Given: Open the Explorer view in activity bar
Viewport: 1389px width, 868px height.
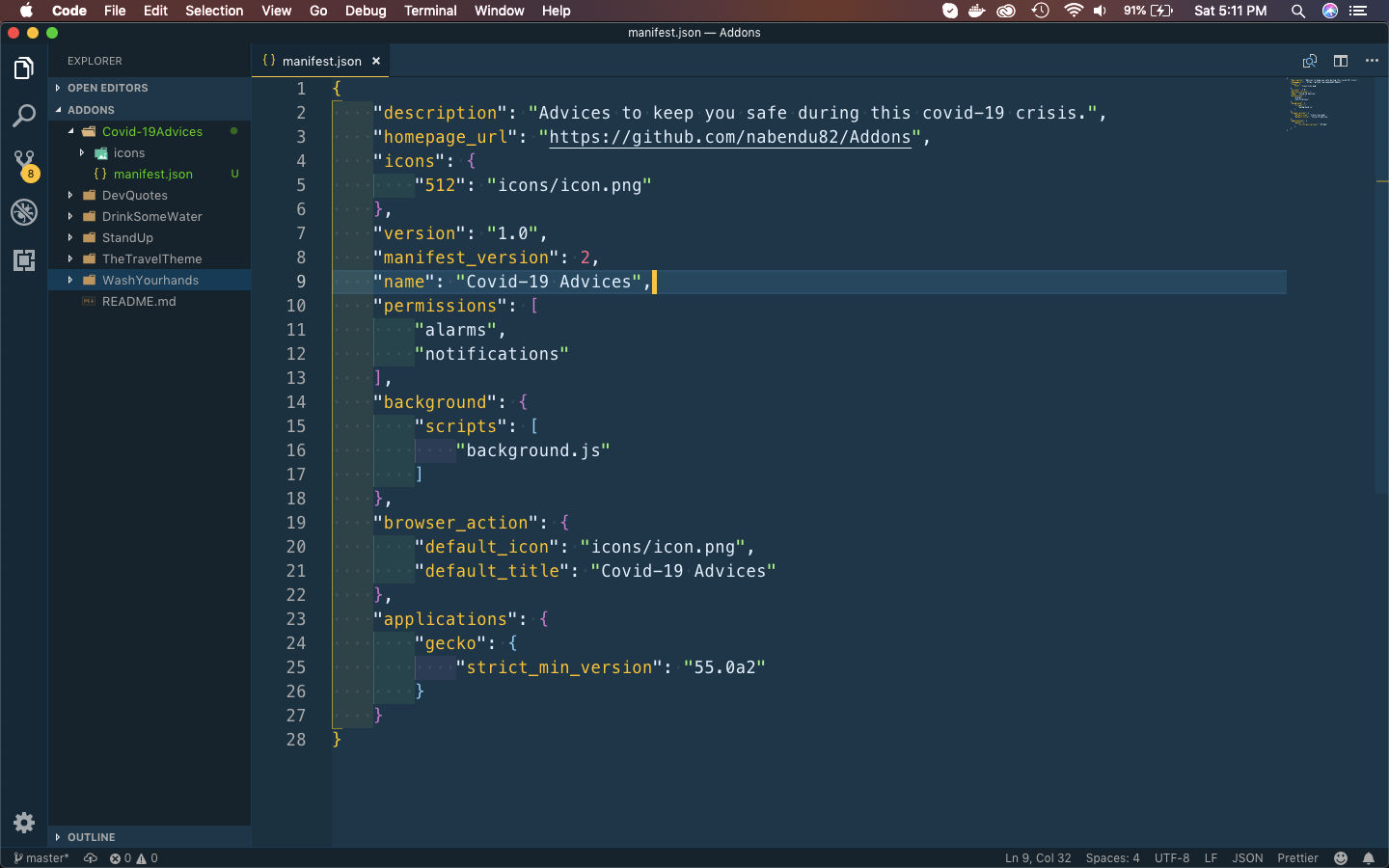Looking at the screenshot, I should pos(24,68).
